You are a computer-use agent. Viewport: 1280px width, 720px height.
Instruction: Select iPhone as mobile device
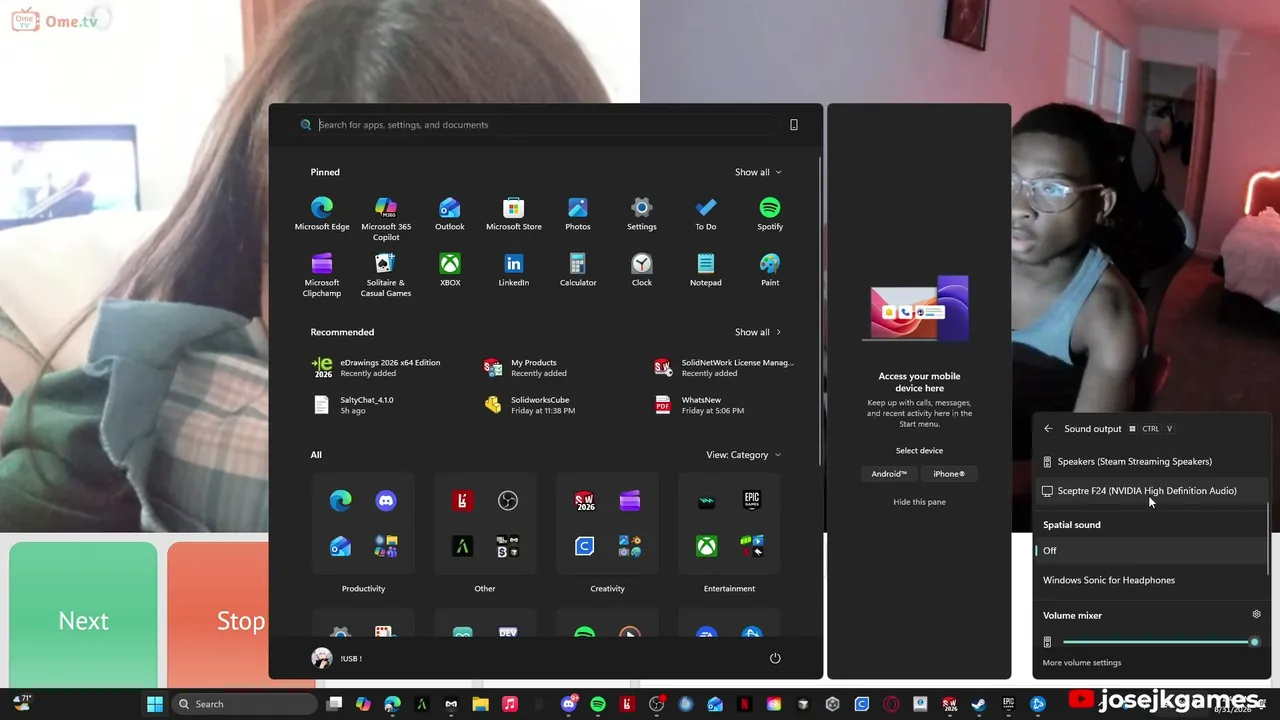click(949, 474)
